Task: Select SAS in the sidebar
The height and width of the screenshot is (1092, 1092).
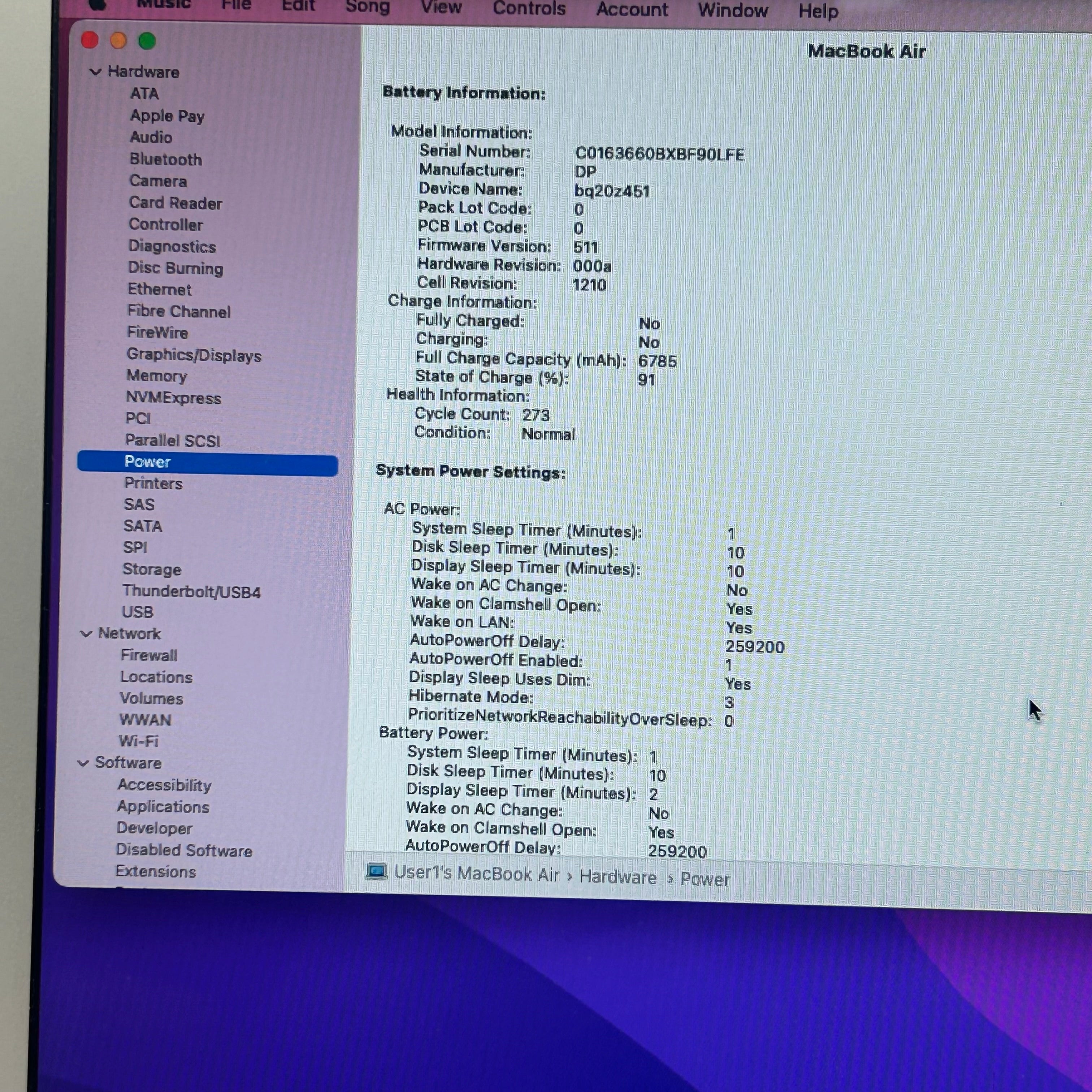Action: pos(139,505)
